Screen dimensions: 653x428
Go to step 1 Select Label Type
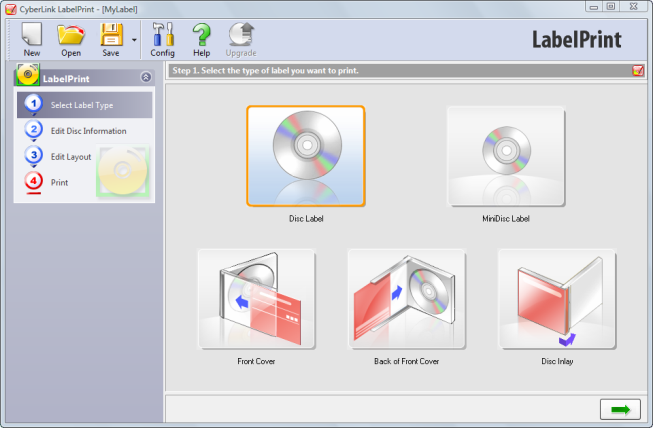85,105
